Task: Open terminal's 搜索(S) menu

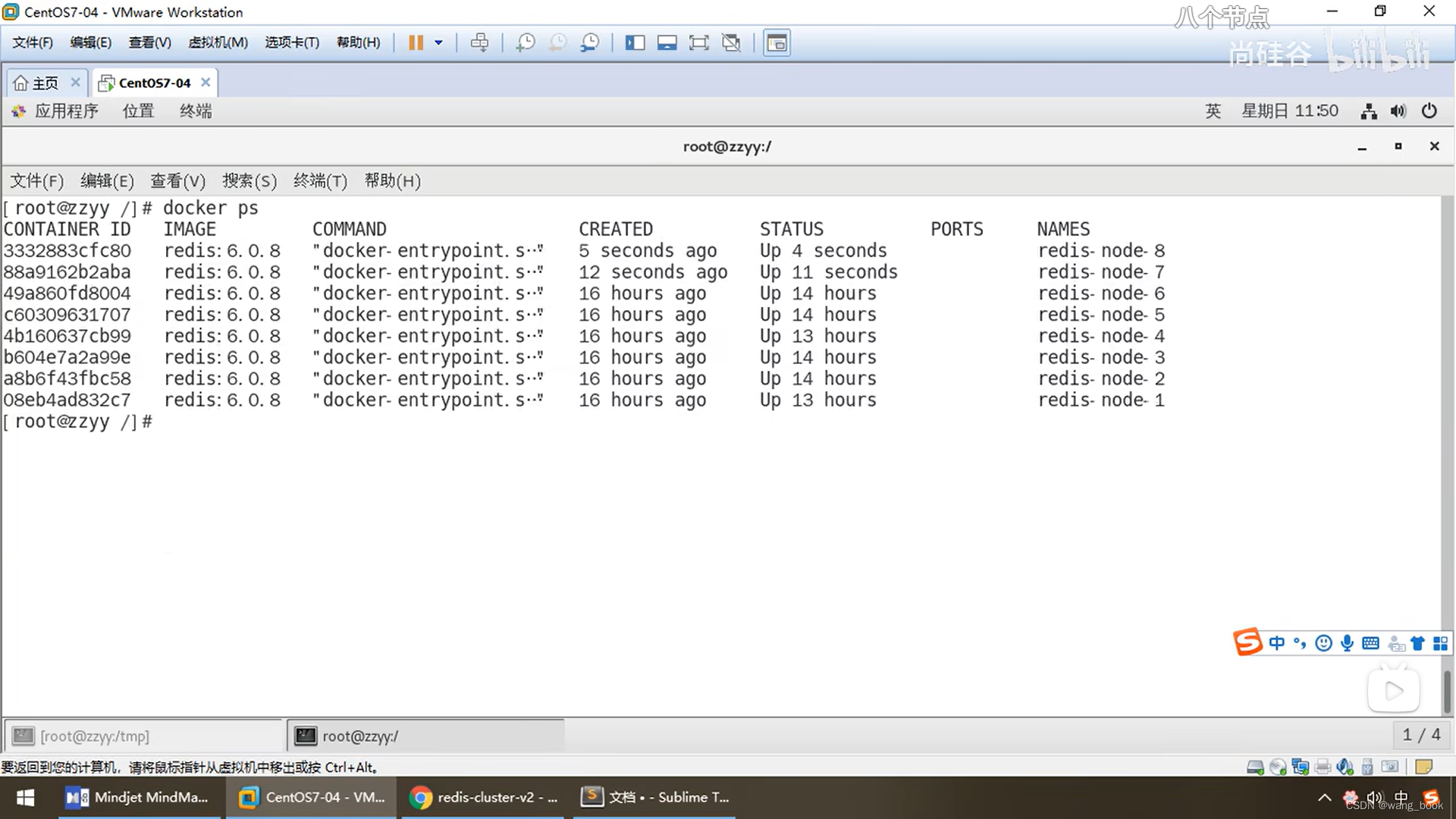Action: click(x=249, y=180)
